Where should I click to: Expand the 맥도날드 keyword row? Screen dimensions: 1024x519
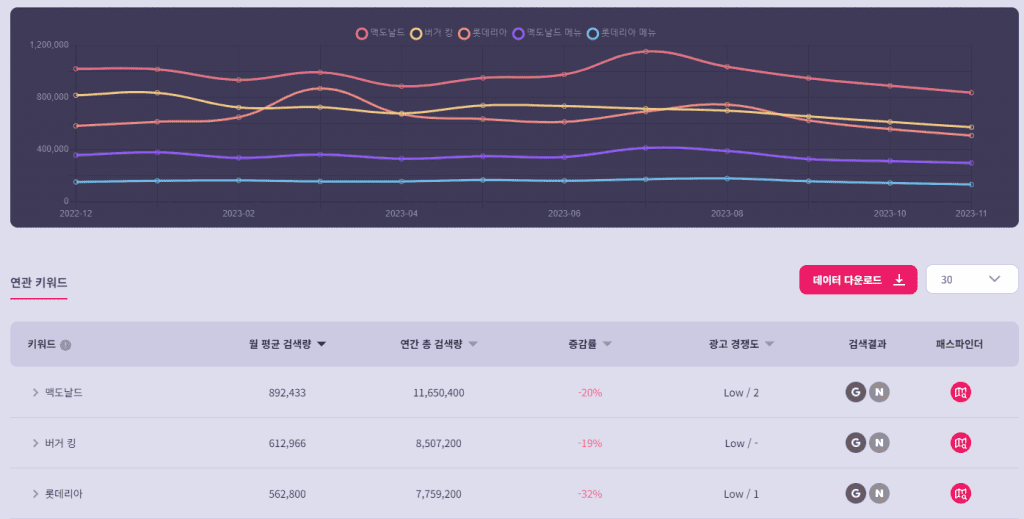(35, 392)
